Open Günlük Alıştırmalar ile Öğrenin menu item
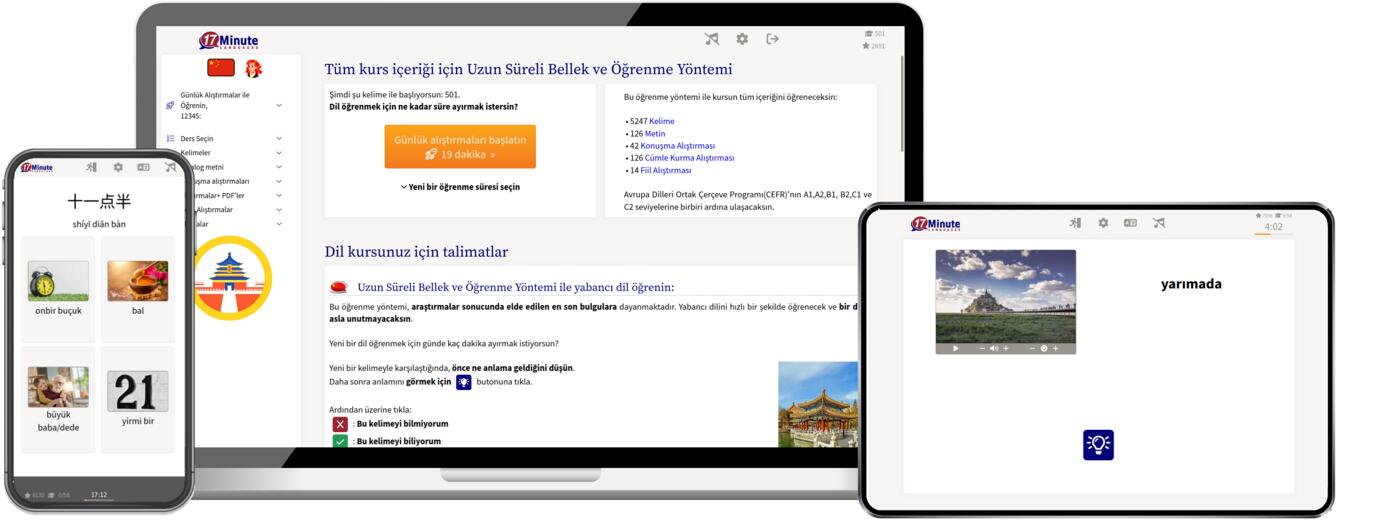This screenshot has height=532, width=1400. (215, 105)
